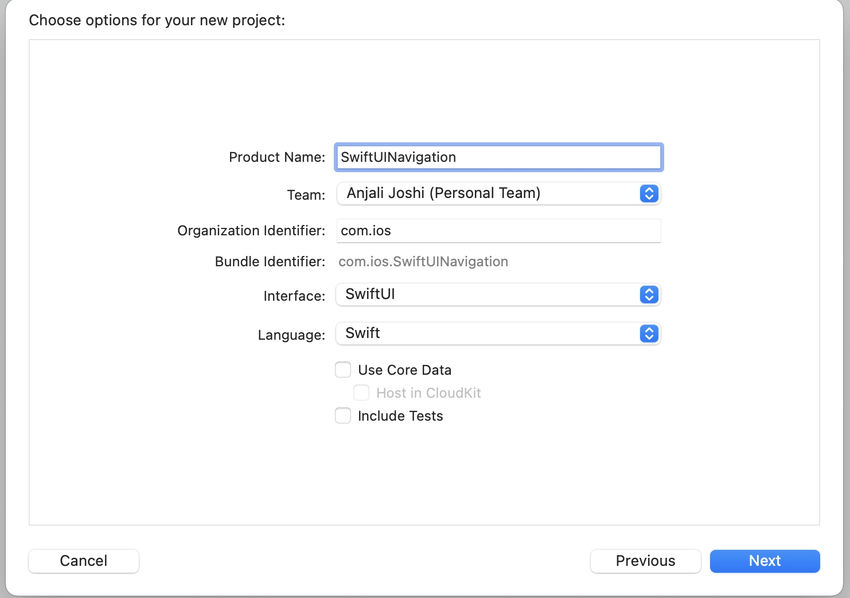Click the Organization Identifier label
The height and width of the screenshot is (598, 850).
[x=251, y=230]
